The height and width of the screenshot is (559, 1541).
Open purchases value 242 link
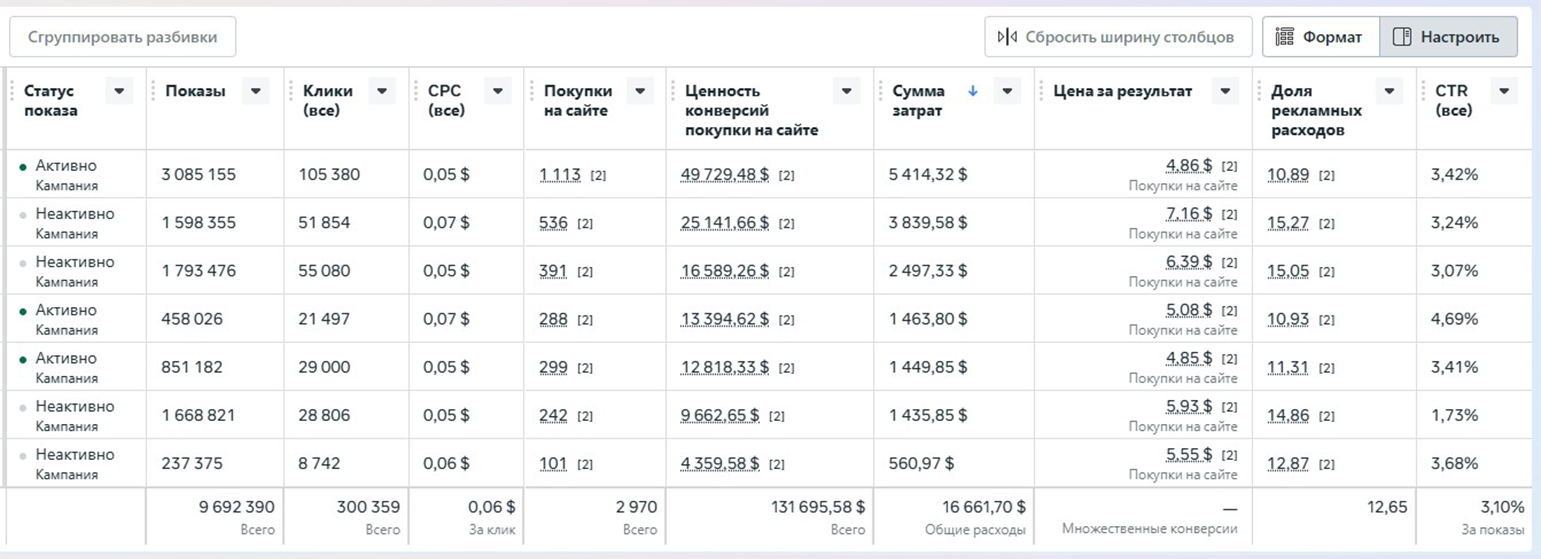pos(553,415)
